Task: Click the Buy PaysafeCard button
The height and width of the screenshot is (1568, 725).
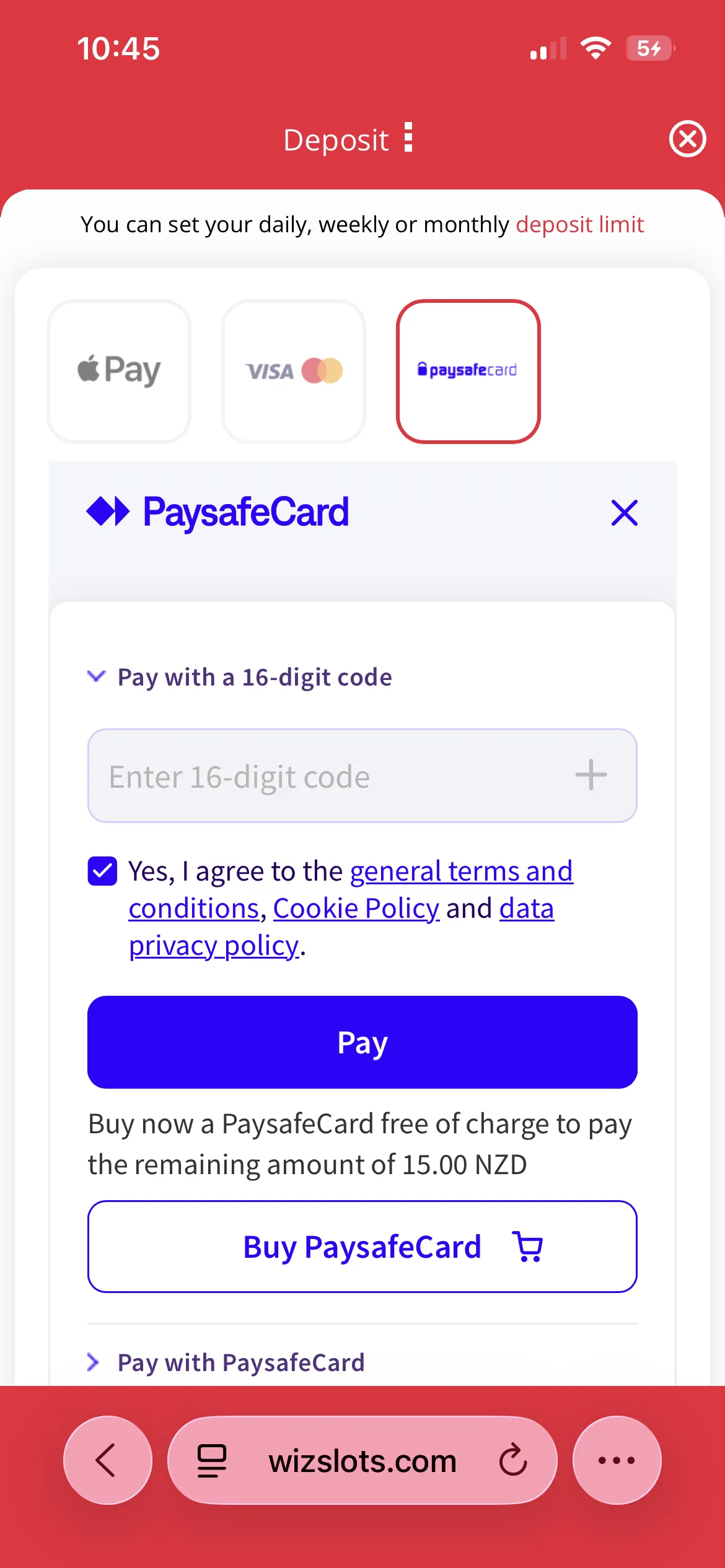Action: tap(362, 1247)
